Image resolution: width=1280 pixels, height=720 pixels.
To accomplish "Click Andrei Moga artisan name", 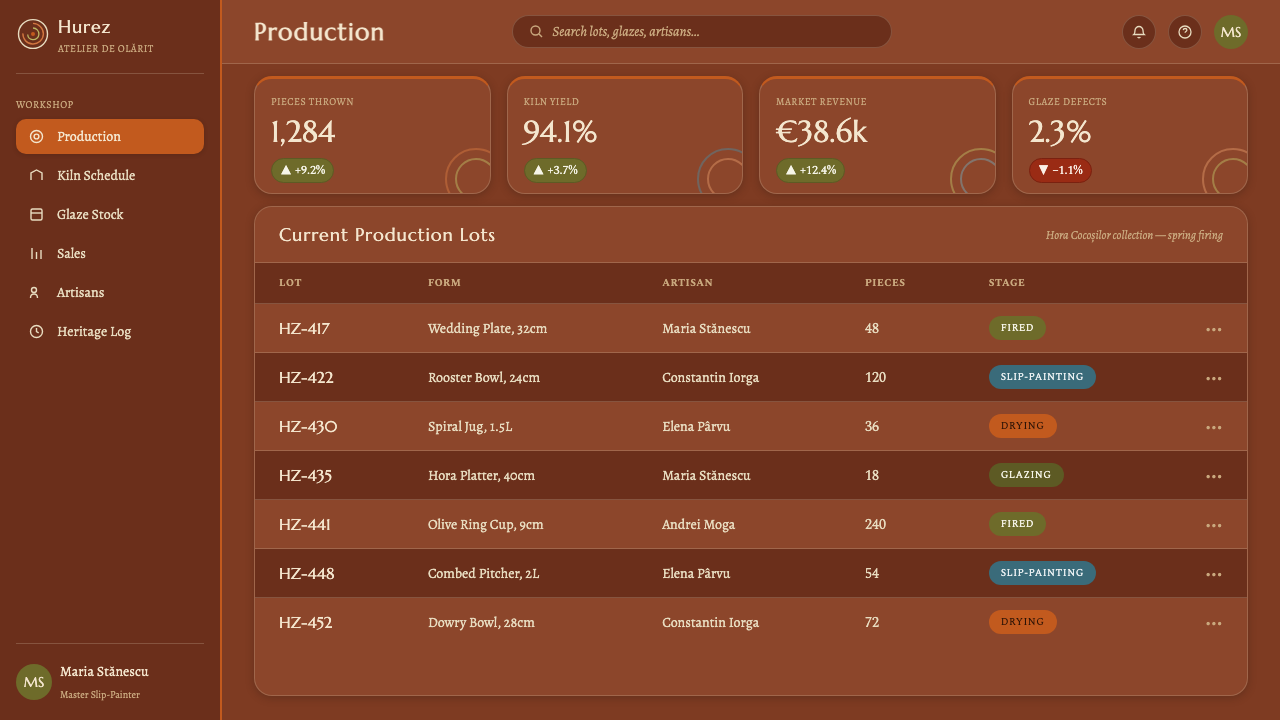I will point(698,525).
